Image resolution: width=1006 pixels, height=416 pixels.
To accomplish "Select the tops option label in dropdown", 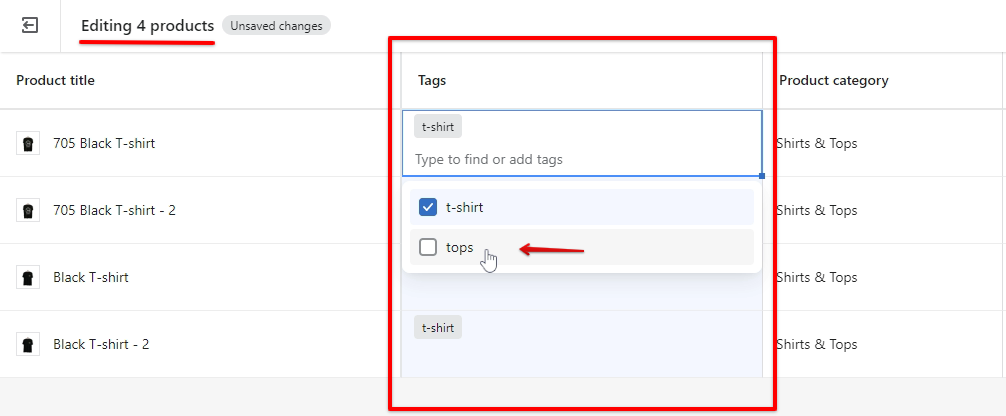I will click(x=460, y=247).
